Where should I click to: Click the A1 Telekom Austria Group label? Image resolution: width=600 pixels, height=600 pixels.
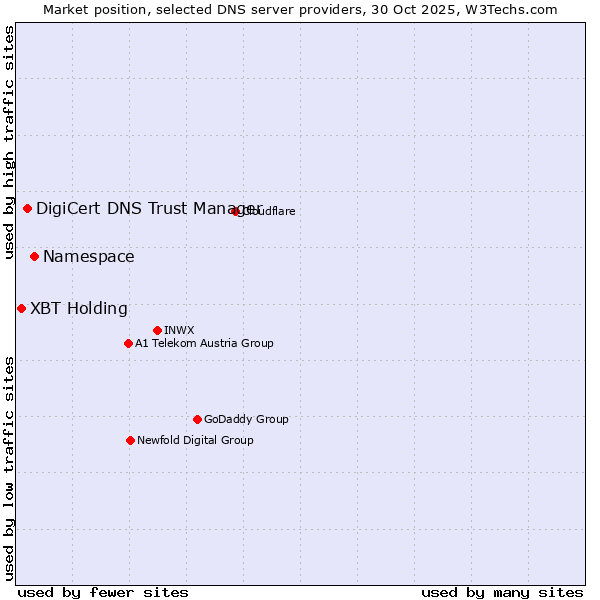pyautogui.click(x=204, y=343)
